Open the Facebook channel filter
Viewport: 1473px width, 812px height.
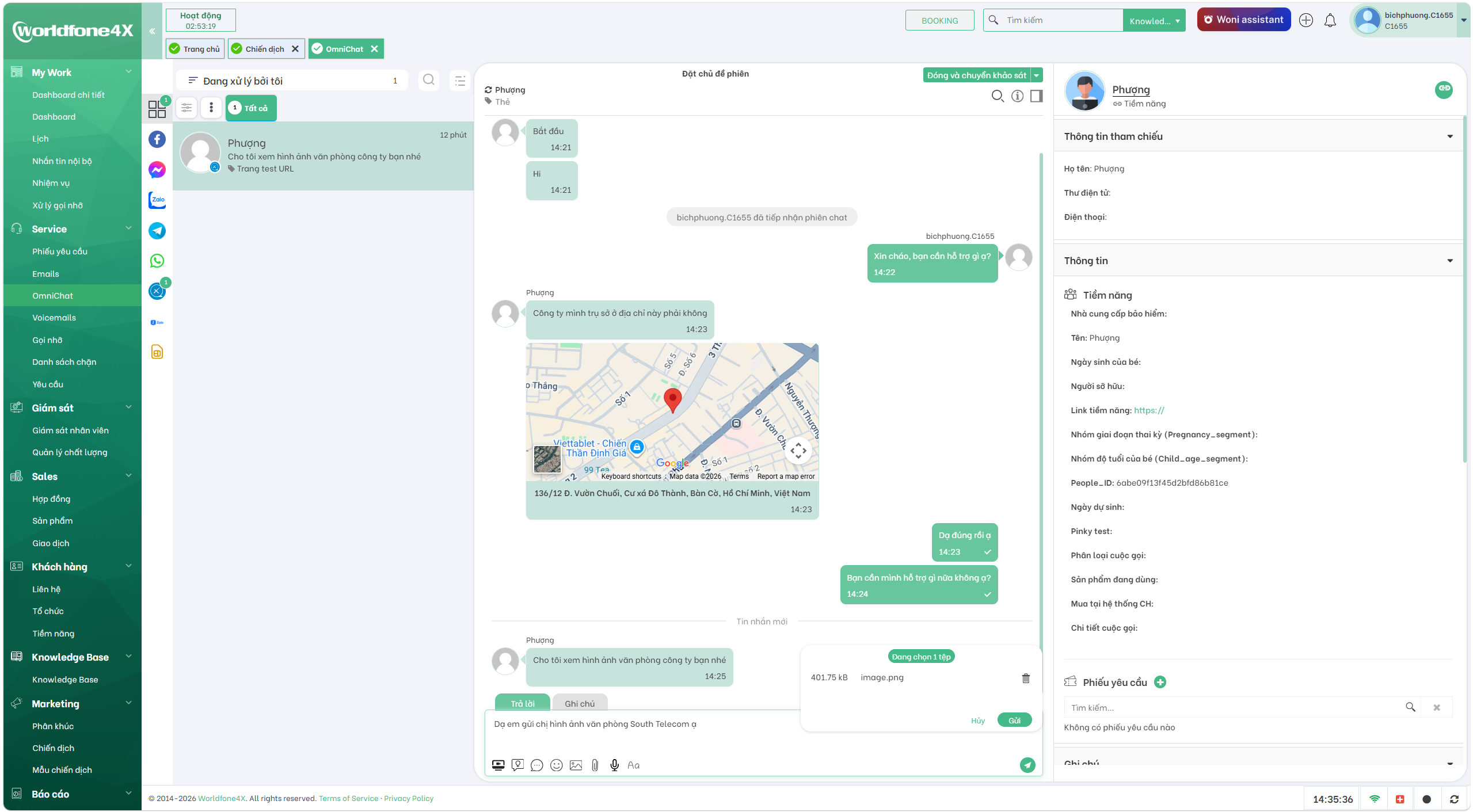pyautogui.click(x=157, y=139)
